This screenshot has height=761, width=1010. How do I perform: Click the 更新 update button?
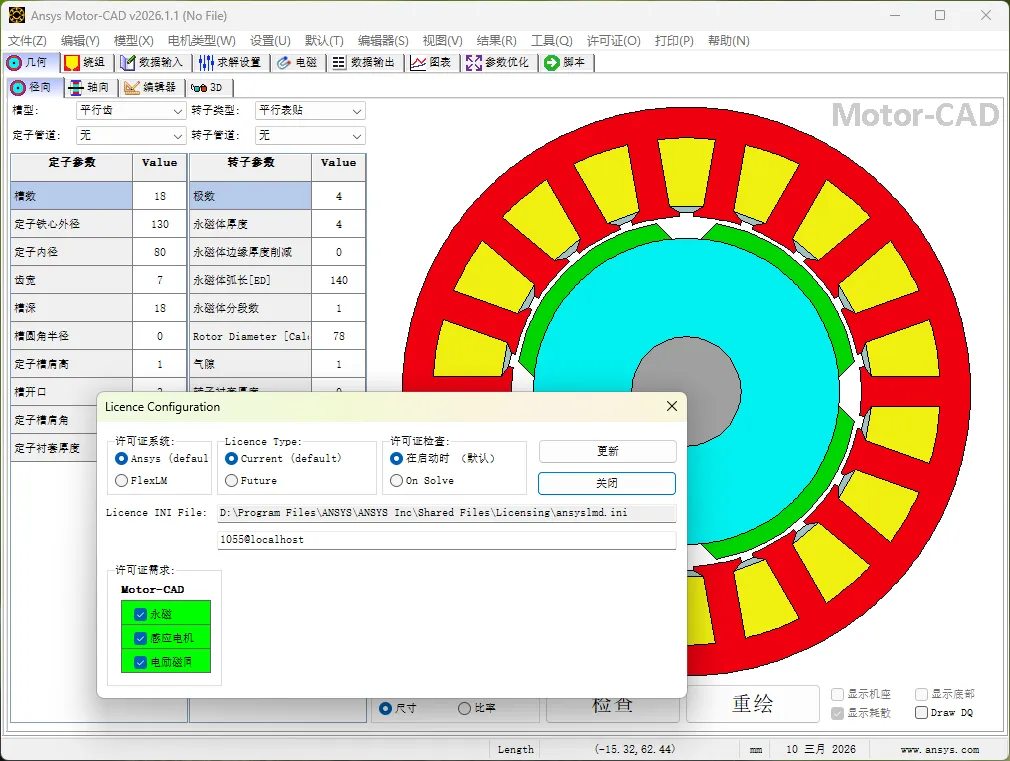click(x=607, y=451)
